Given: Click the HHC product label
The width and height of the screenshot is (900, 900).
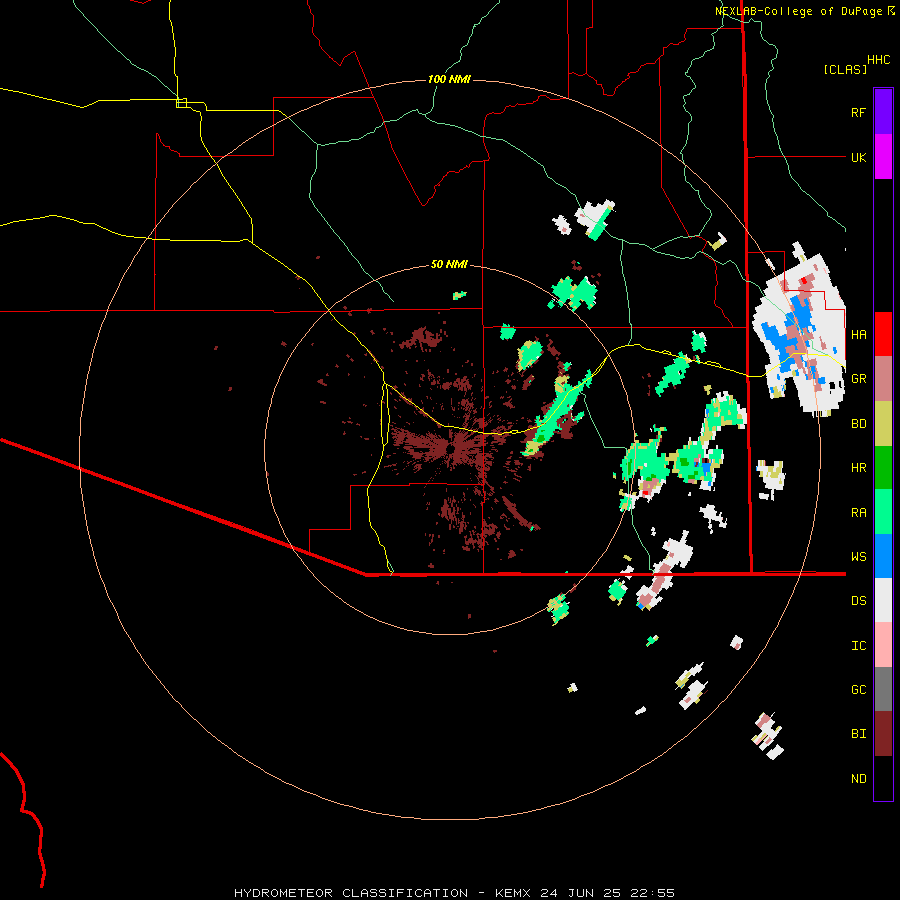Looking at the screenshot, I should pyautogui.click(x=879, y=60).
